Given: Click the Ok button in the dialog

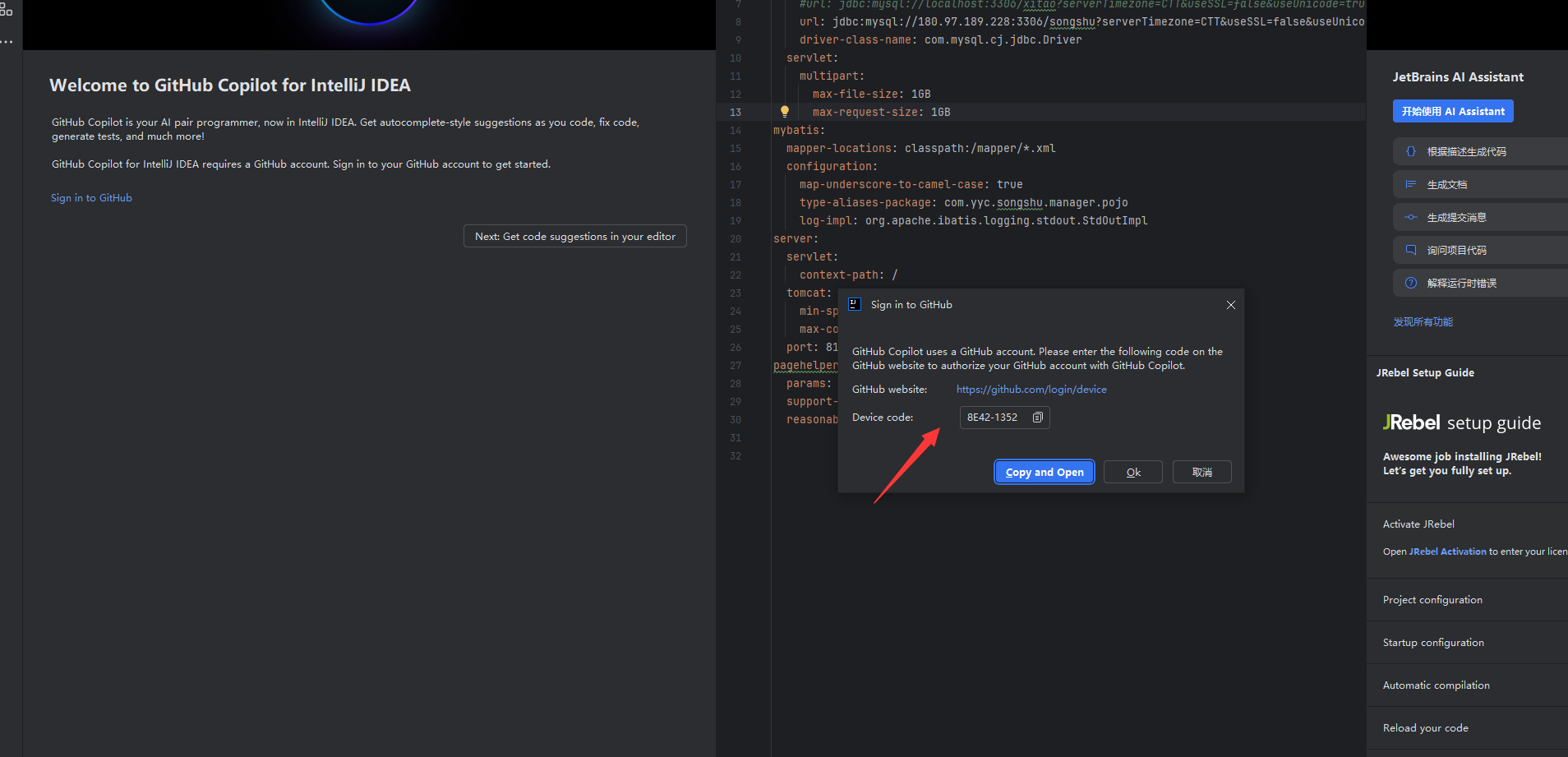Looking at the screenshot, I should coord(1133,472).
